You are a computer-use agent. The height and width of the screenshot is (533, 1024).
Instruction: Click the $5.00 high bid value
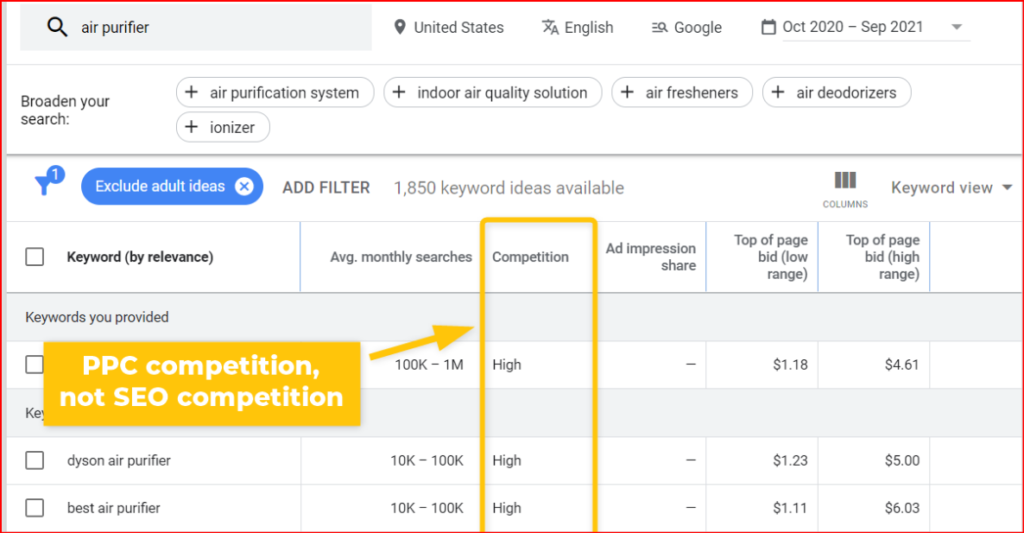[902, 460]
